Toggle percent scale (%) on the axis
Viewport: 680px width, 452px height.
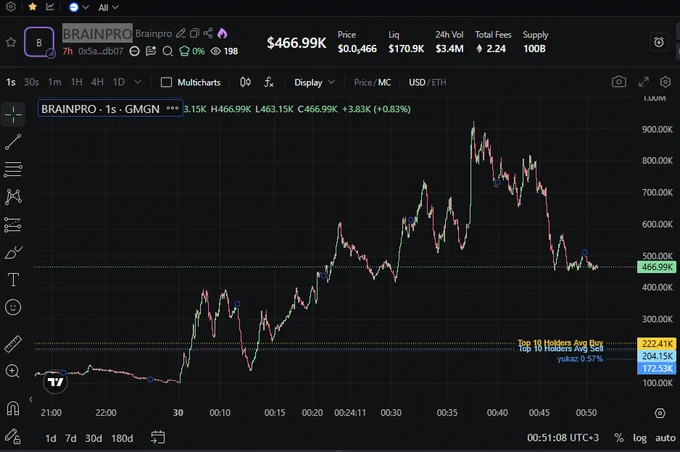point(619,438)
